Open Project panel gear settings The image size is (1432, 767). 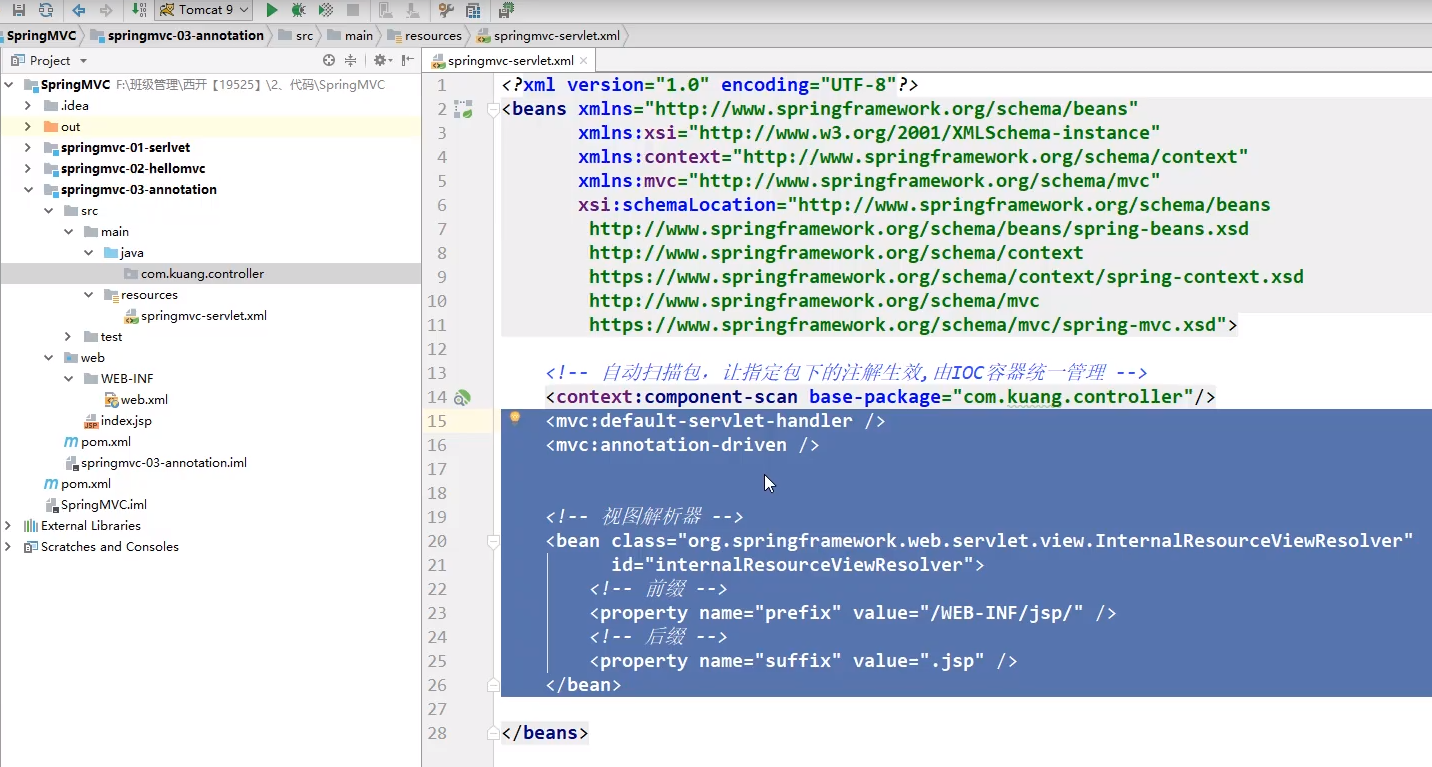(x=381, y=60)
